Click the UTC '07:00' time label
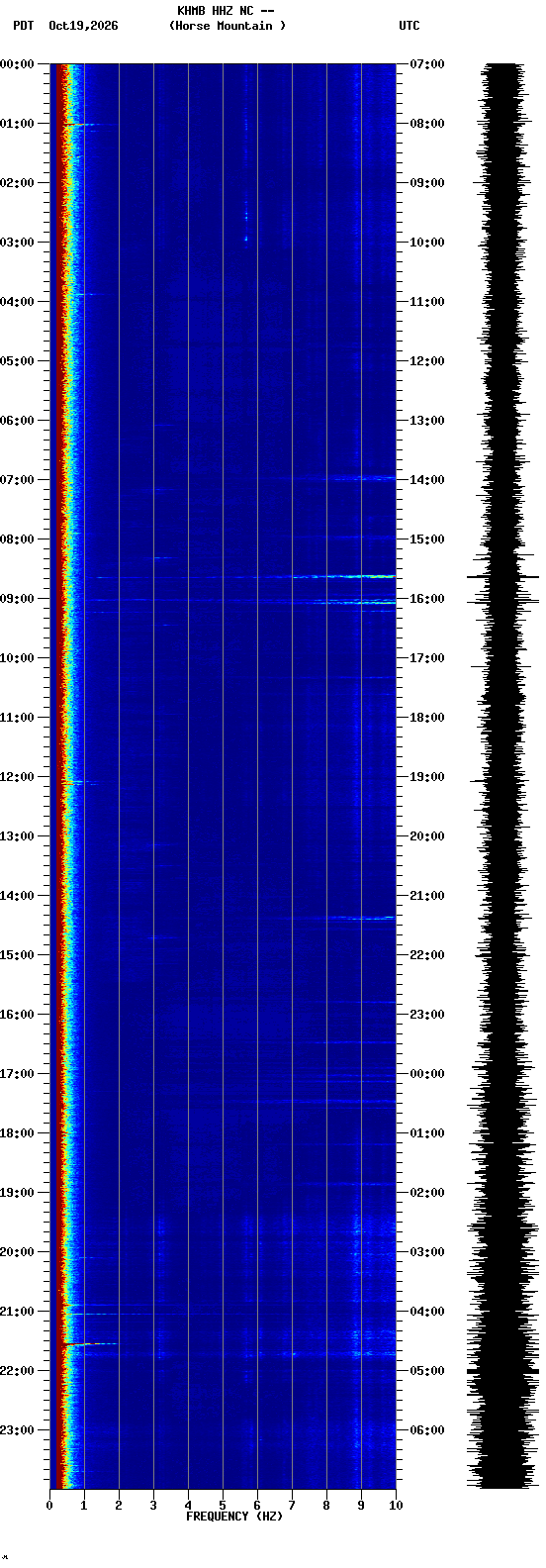546x1568 pixels. tap(427, 64)
